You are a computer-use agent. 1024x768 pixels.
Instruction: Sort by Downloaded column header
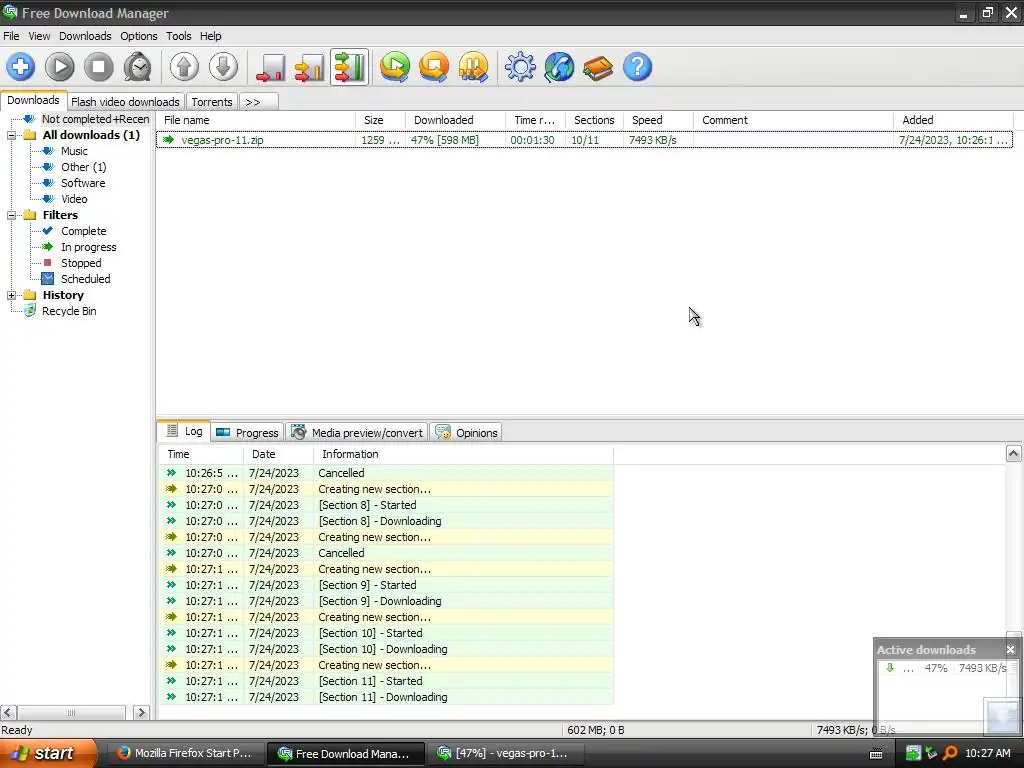click(x=455, y=120)
